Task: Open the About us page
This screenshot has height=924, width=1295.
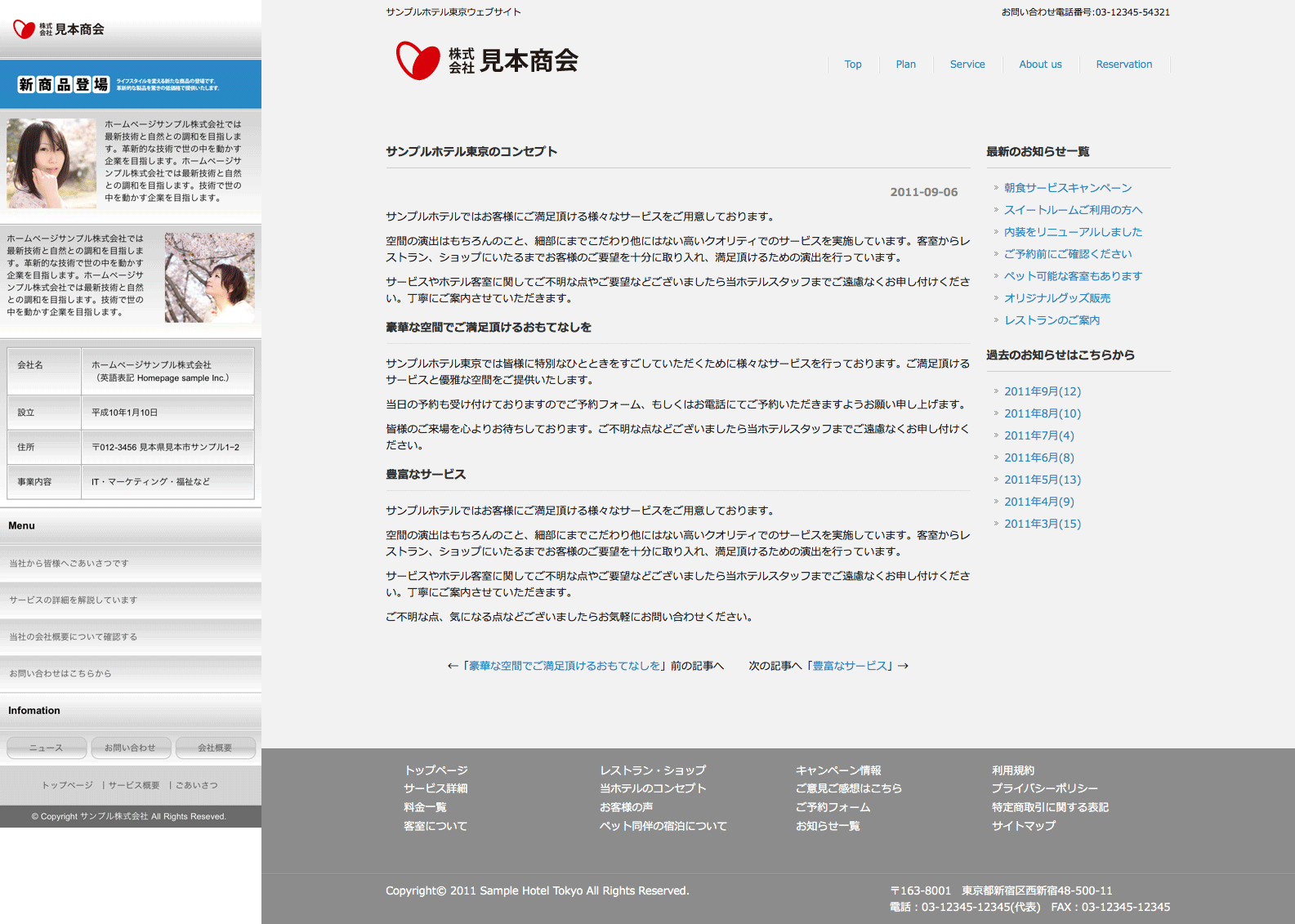Action: 1040,65
